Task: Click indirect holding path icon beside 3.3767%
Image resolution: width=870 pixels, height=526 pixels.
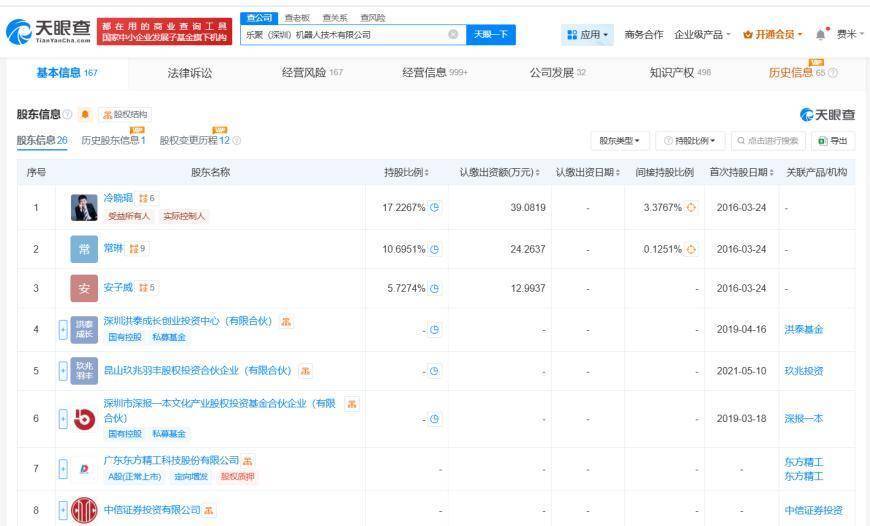Action: tap(690, 207)
